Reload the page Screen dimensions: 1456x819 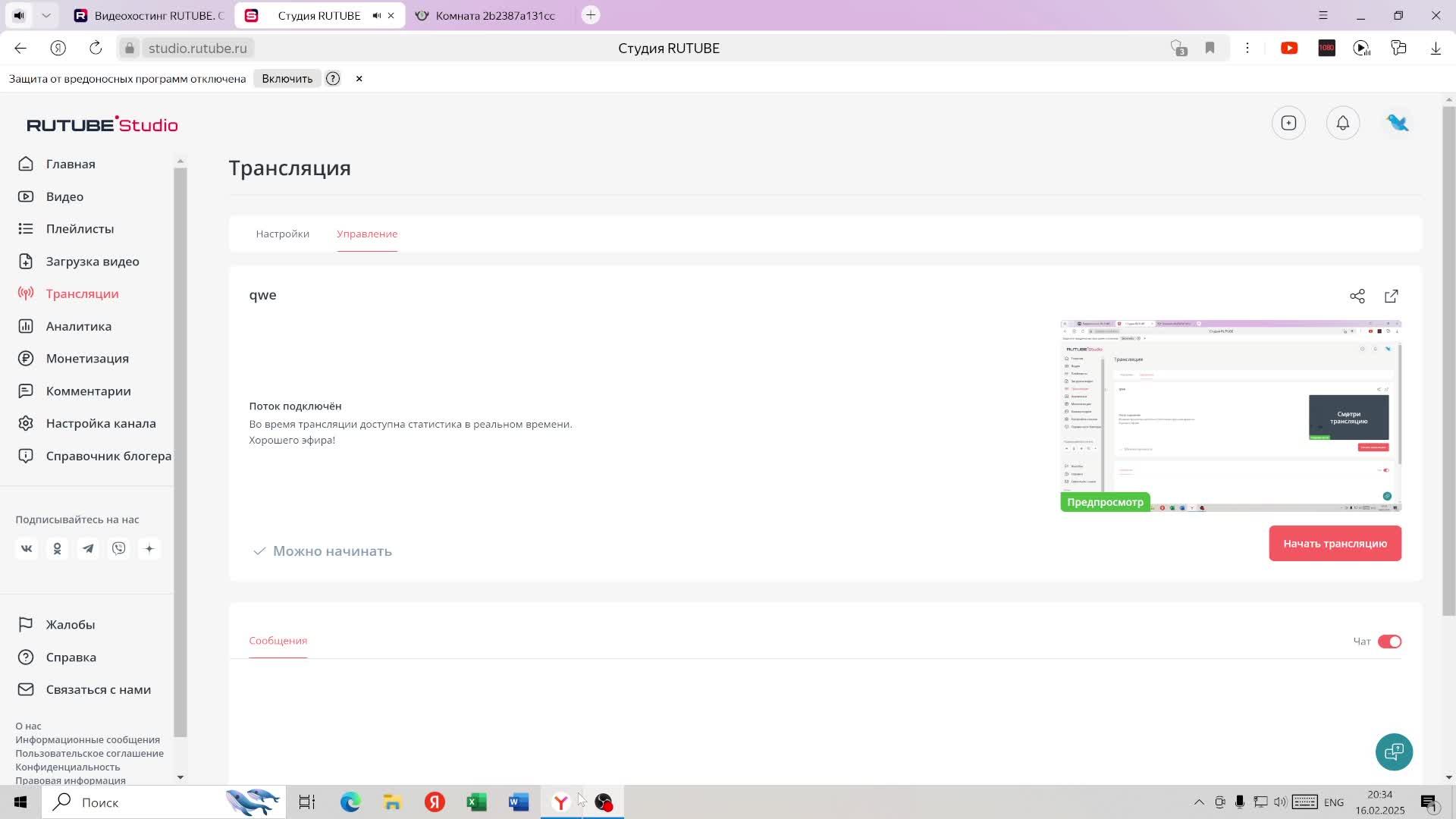(96, 48)
